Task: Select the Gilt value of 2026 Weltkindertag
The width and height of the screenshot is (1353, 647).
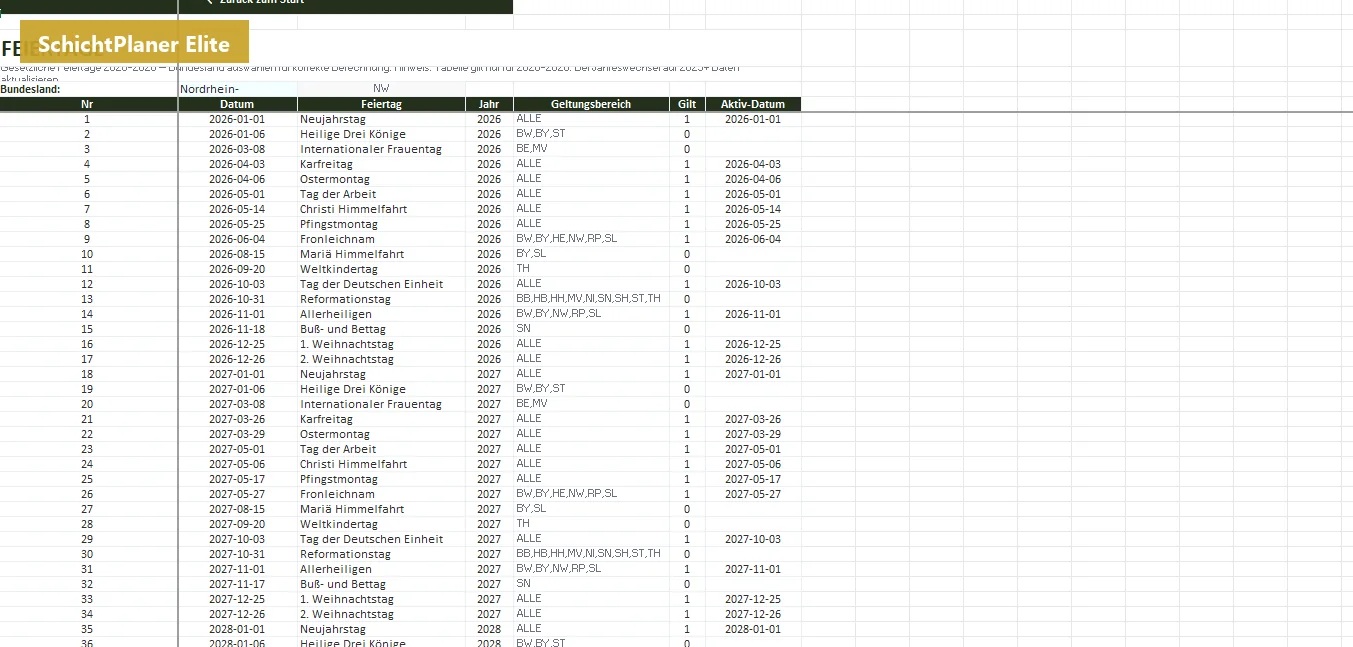Action: 687,269
